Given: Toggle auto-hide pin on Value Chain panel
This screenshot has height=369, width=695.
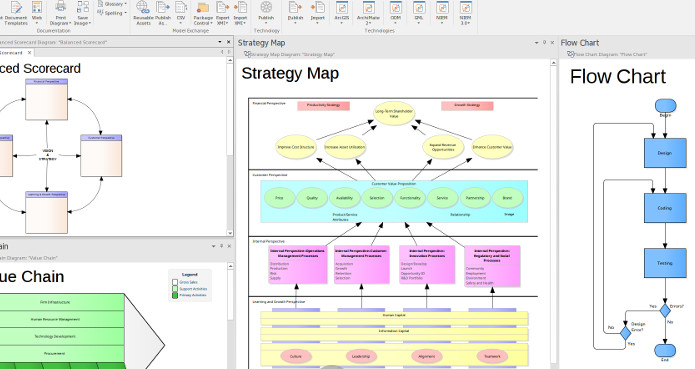Looking at the screenshot, I should tap(222, 246).
